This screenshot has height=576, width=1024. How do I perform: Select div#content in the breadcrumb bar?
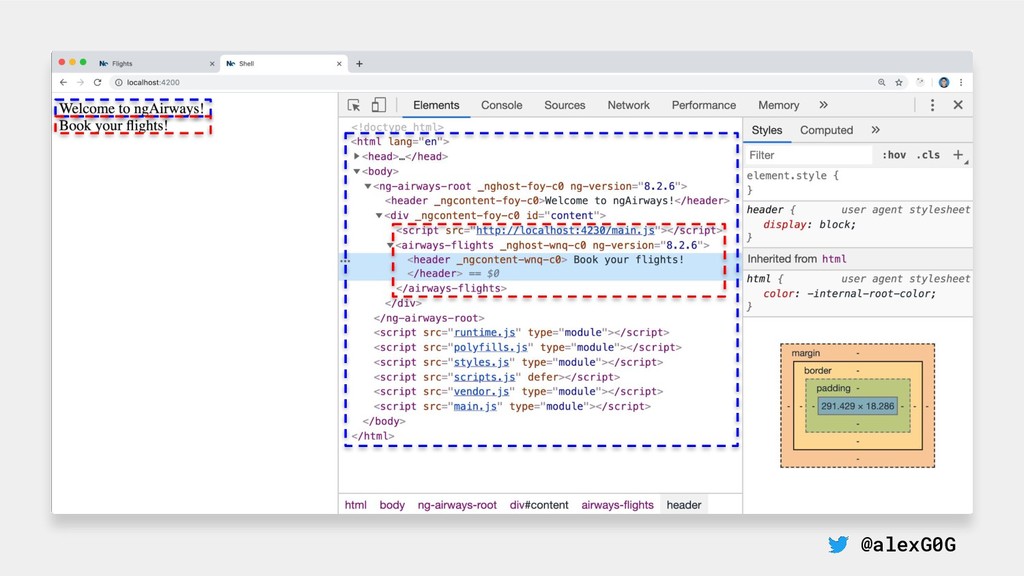tap(539, 505)
